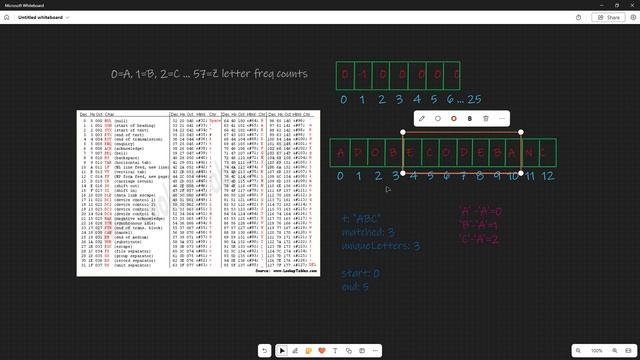The image size is (640, 360).
Task: Click the 'uniqueLetters: 3' text
Action: click(381, 246)
